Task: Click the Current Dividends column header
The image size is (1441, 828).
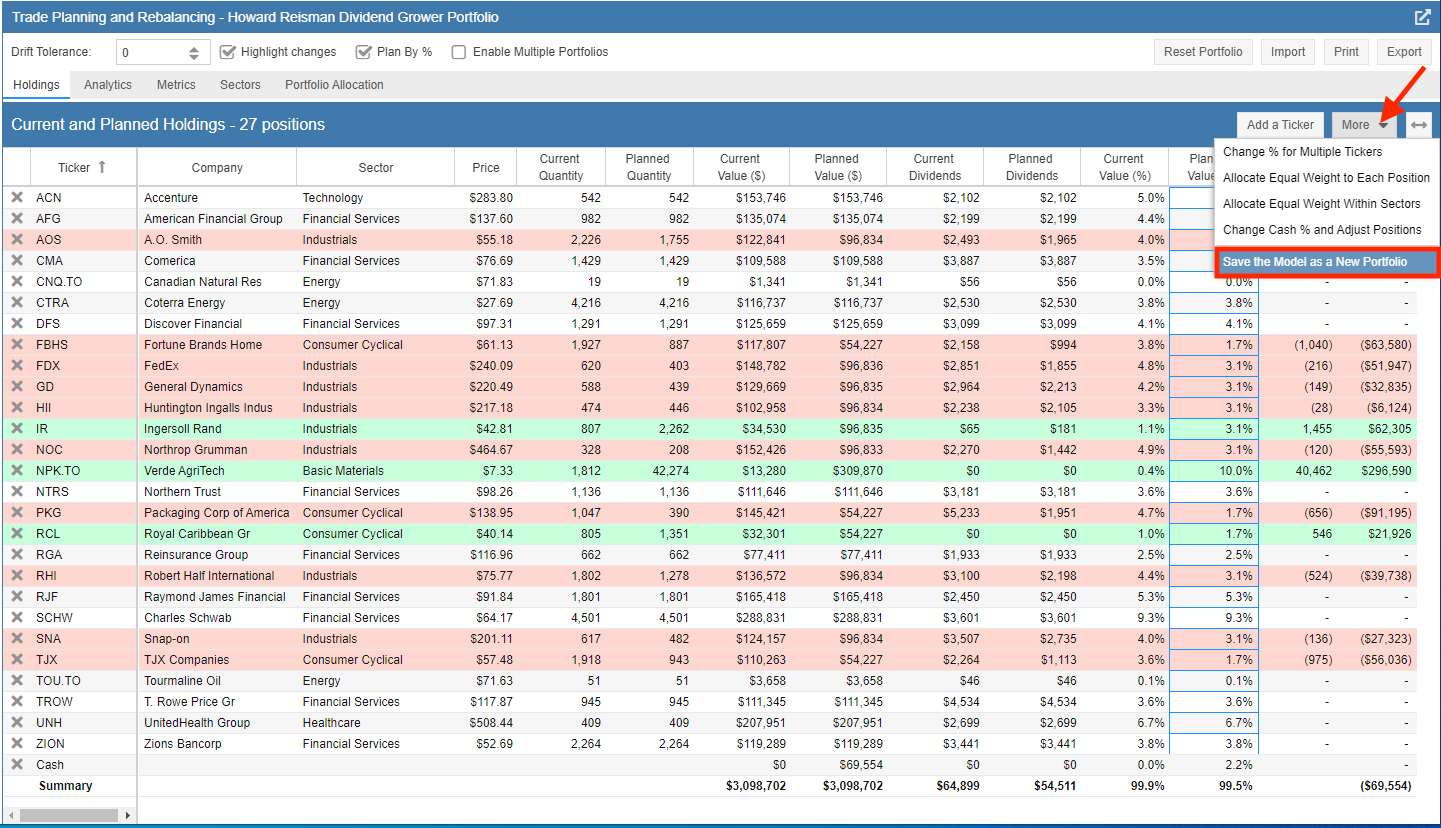Action: pyautogui.click(x=934, y=167)
